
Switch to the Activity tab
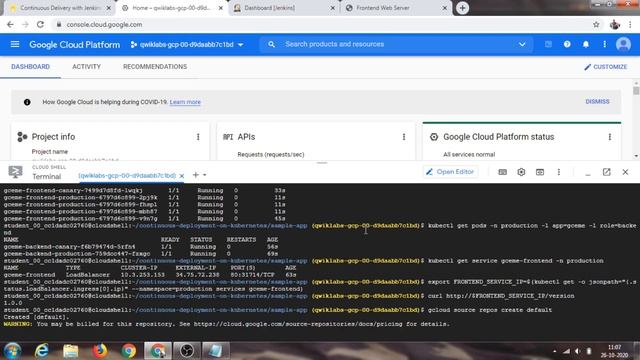pyautogui.click(x=86, y=67)
